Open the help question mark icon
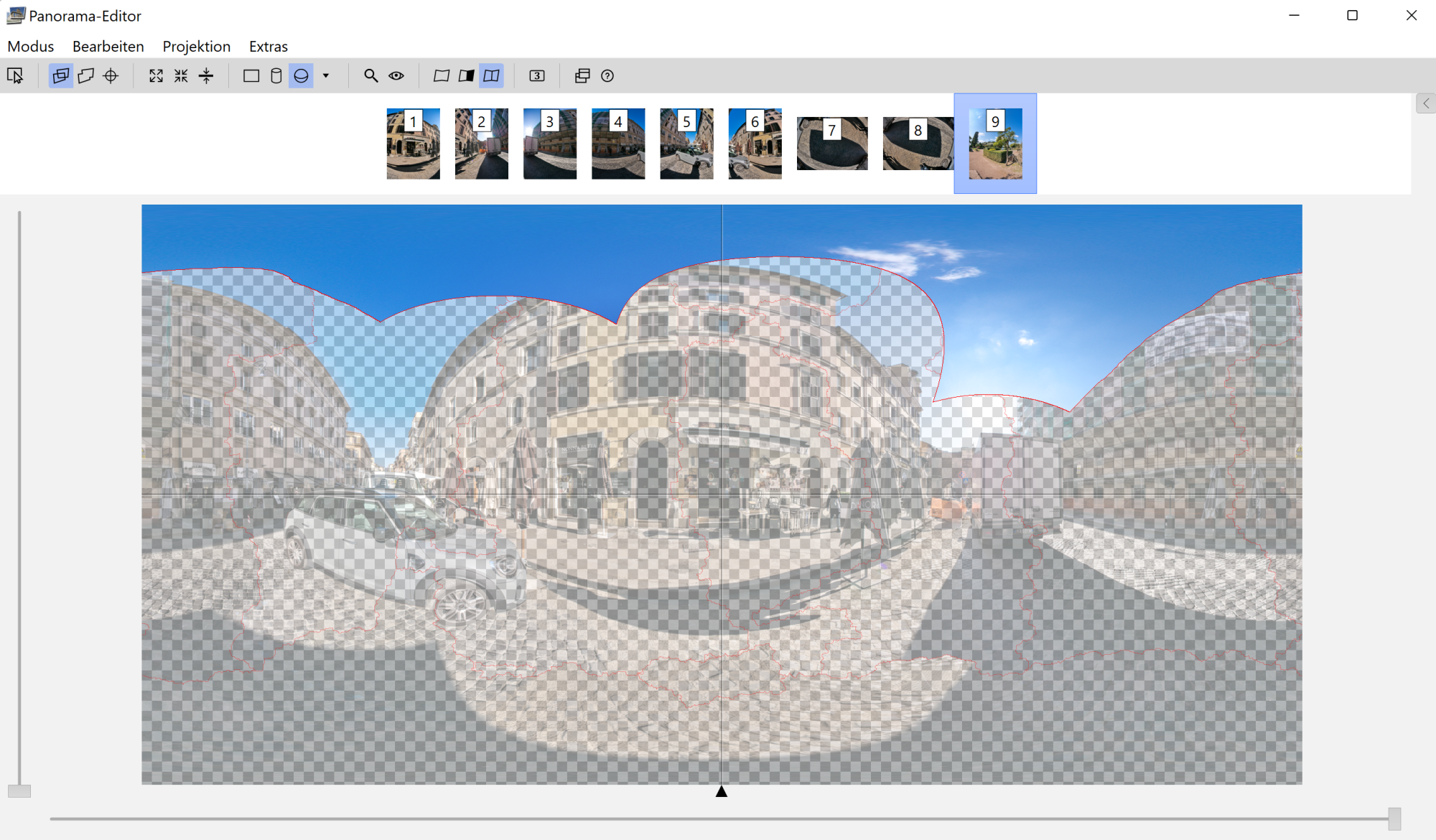 tap(607, 75)
